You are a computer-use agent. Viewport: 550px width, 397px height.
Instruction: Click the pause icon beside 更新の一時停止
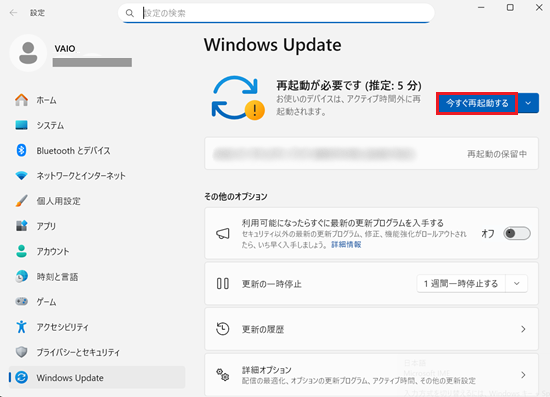pos(223,283)
